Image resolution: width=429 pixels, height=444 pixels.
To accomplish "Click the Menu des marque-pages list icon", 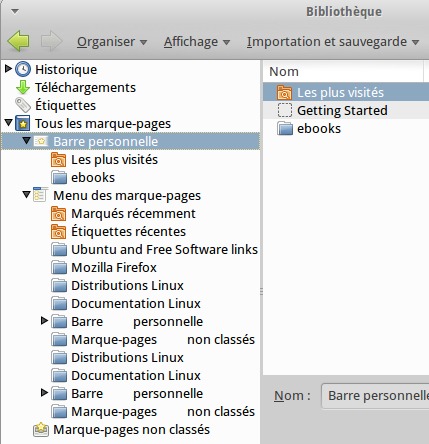I will pos(41,195).
